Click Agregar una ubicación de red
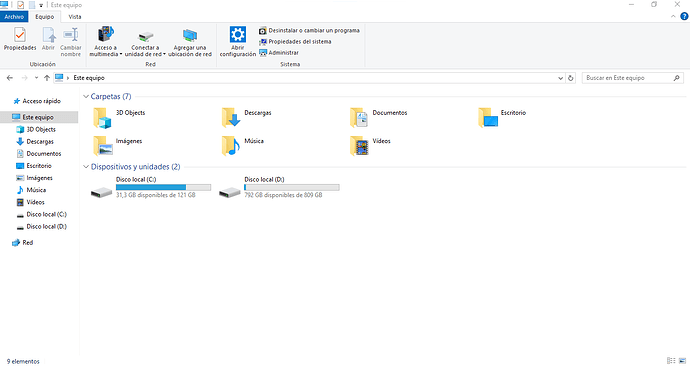This screenshot has height=367, width=690. coord(190,42)
